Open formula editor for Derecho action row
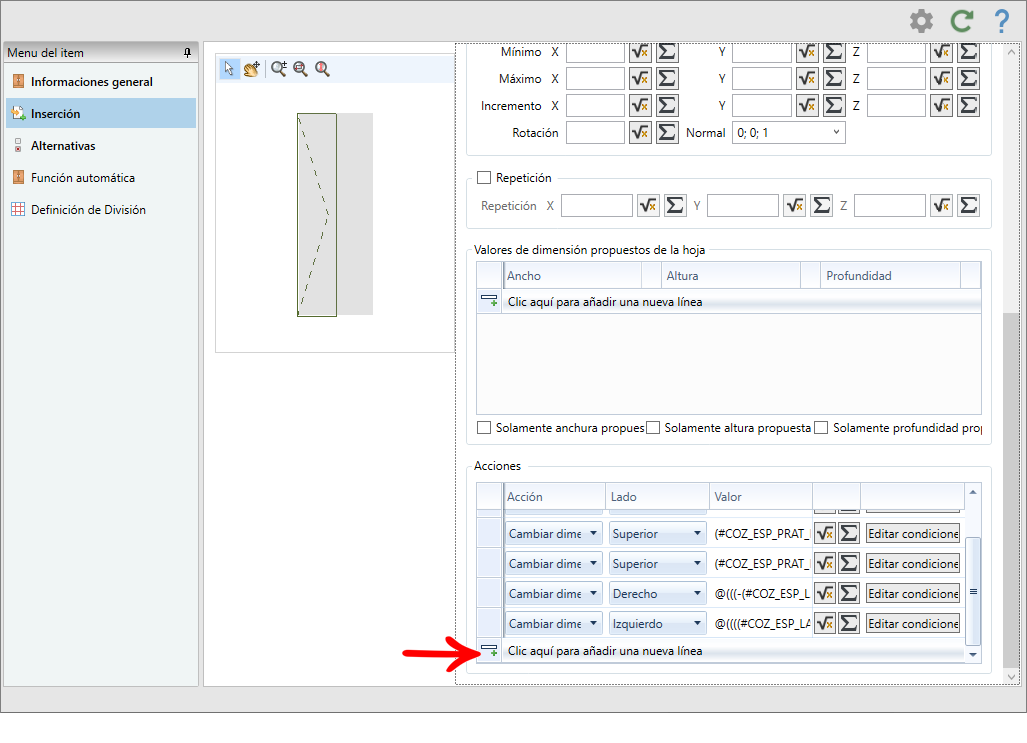 coord(825,594)
